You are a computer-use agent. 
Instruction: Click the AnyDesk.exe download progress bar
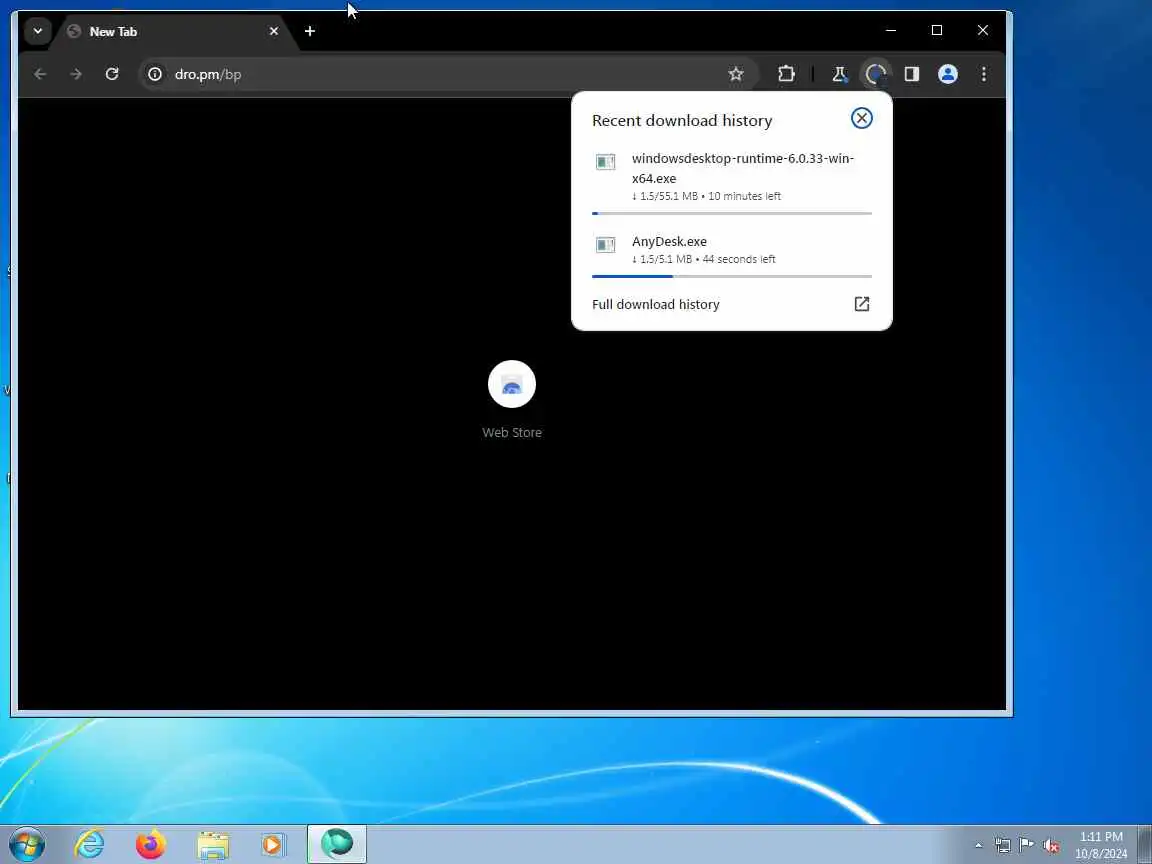(x=732, y=276)
